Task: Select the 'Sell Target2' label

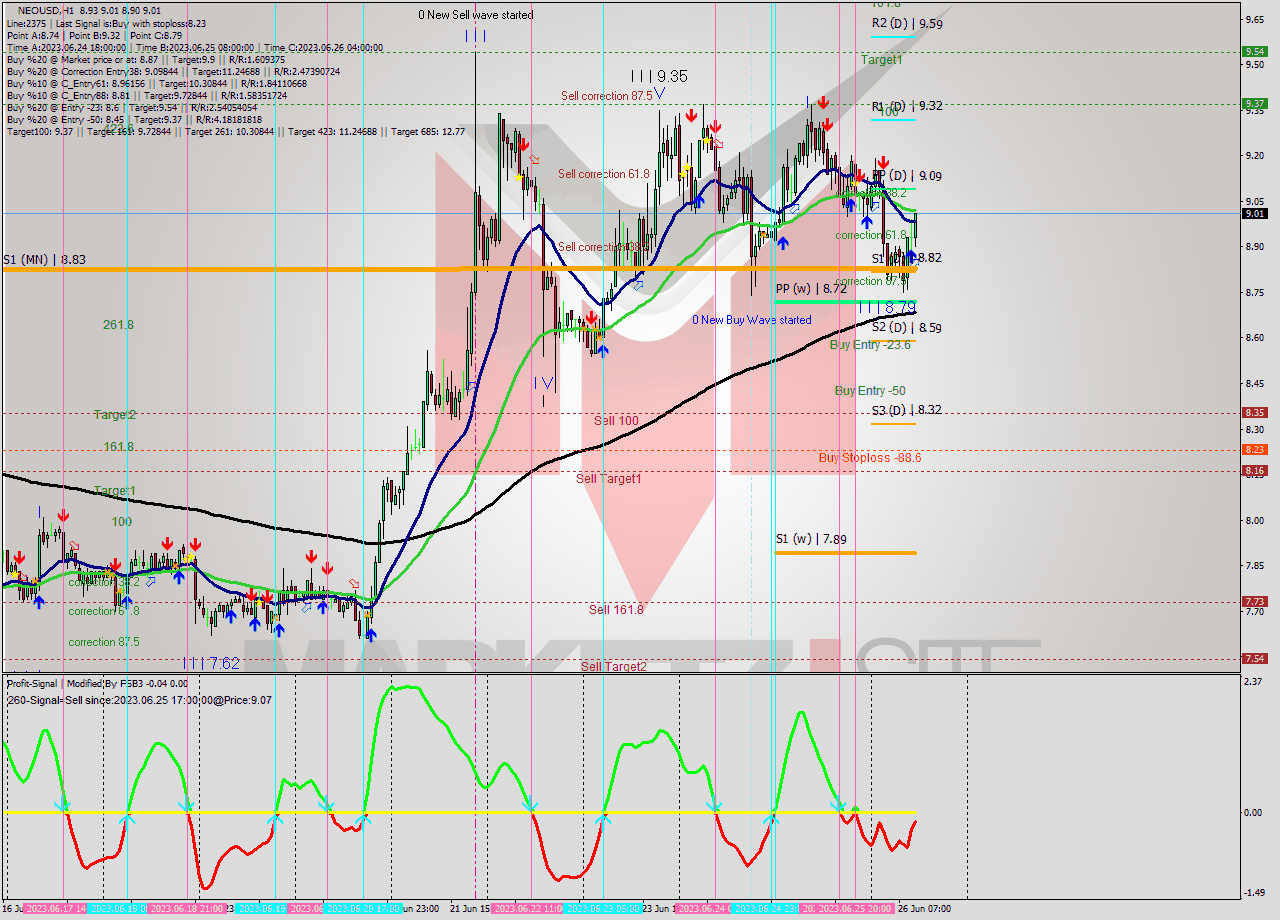Action: click(614, 666)
